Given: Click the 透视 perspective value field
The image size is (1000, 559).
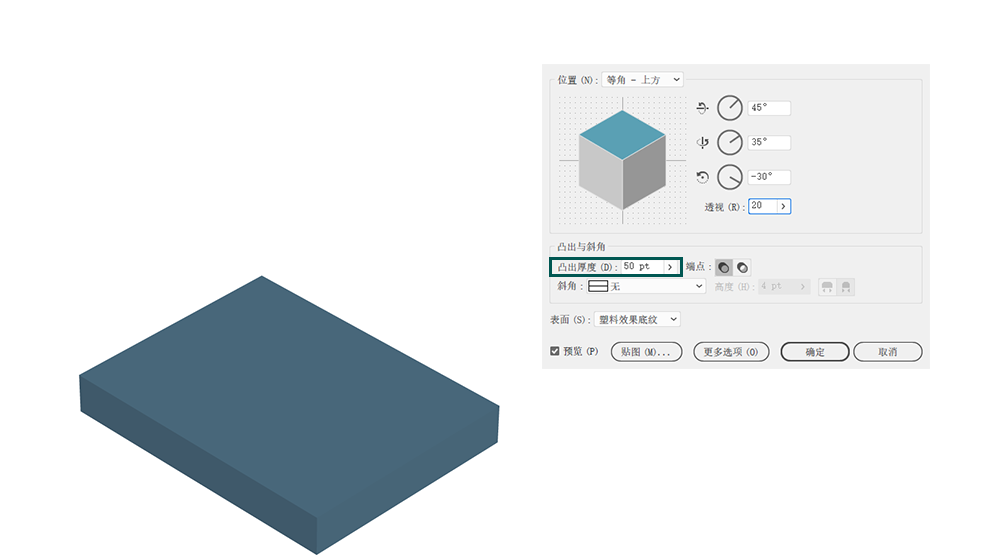Looking at the screenshot, I should [x=762, y=206].
